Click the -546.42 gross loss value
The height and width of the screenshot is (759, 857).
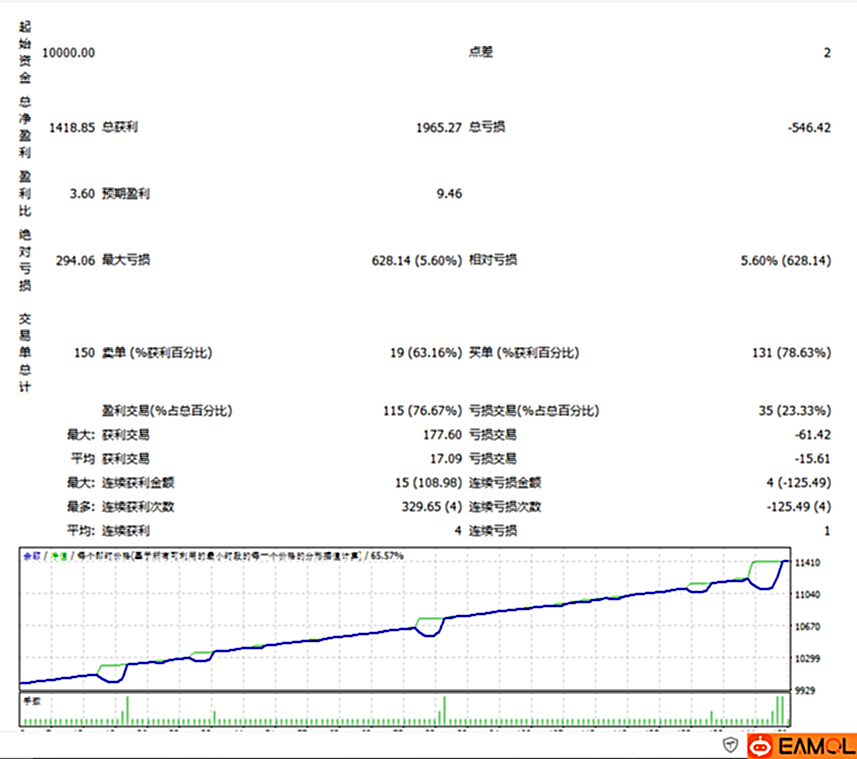(x=809, y=128)
